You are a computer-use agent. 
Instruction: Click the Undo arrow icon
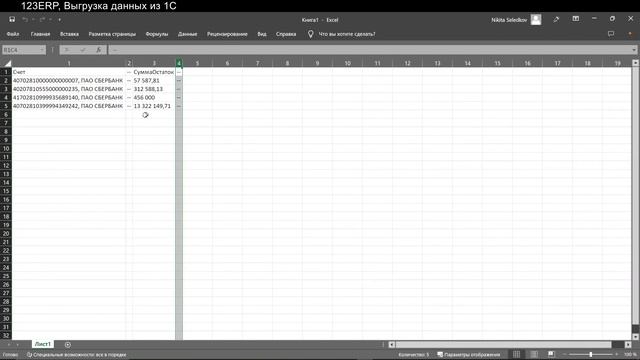coord(25,20)
